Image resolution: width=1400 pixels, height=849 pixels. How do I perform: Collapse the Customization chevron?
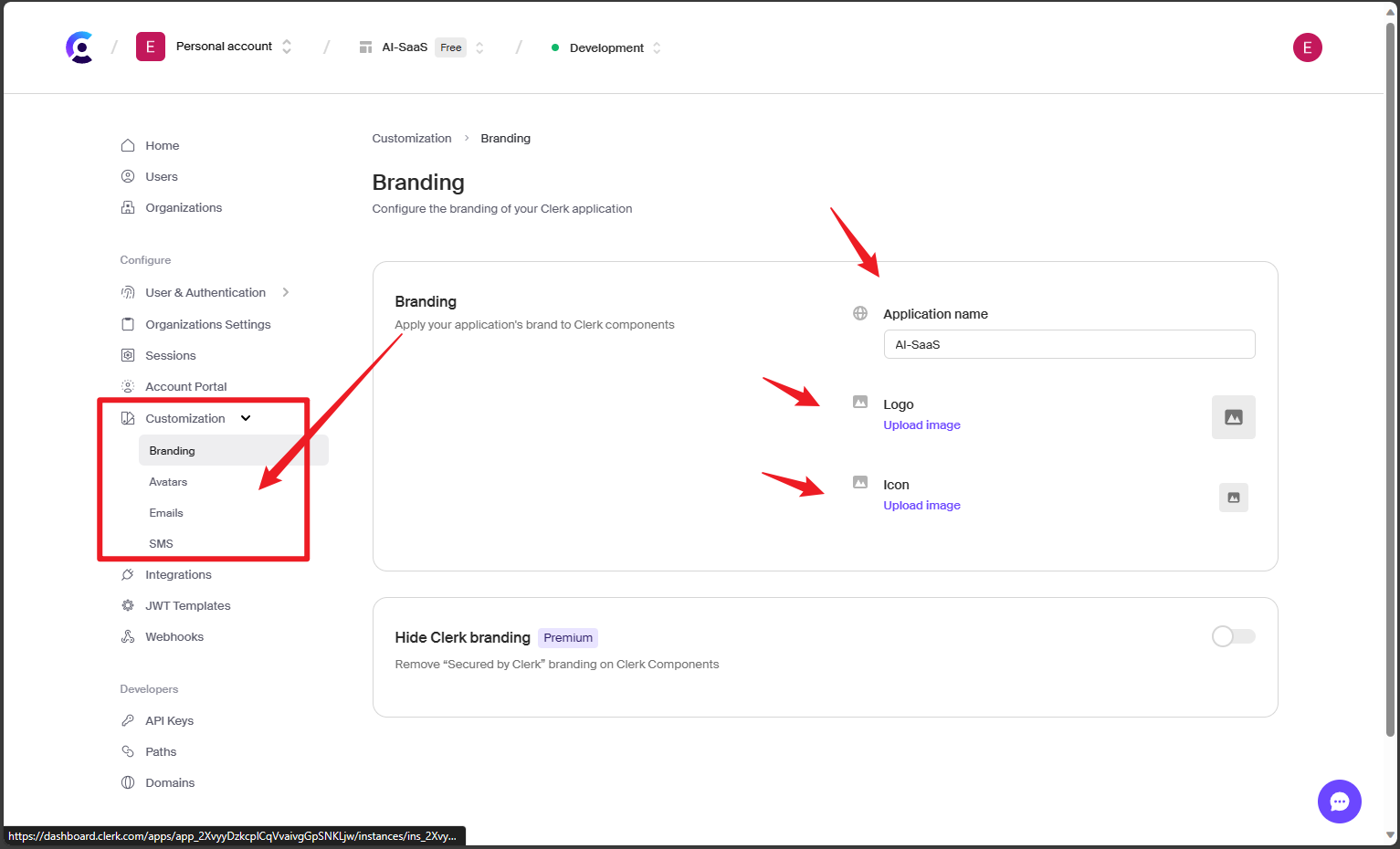point(246,418)
